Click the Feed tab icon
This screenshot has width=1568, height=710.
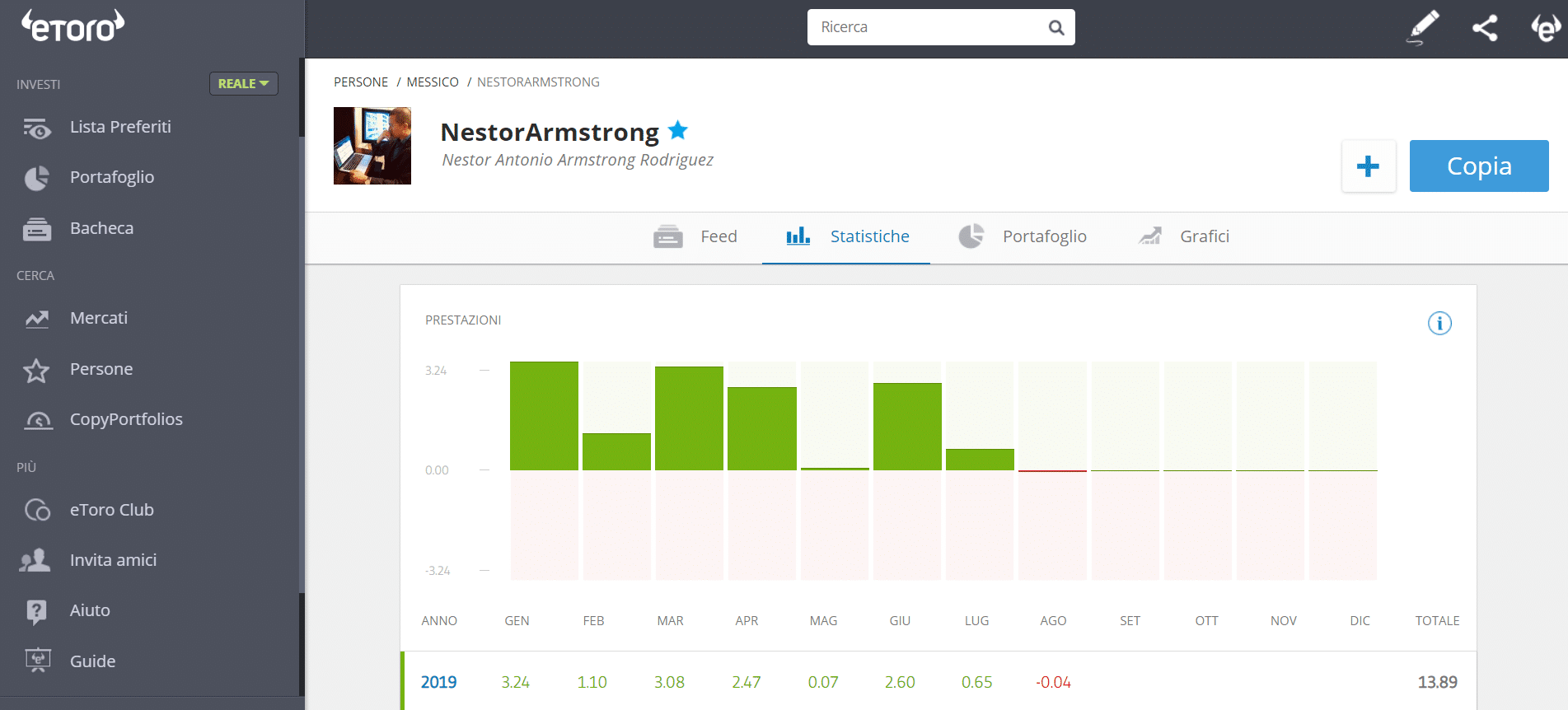point(668,236)
